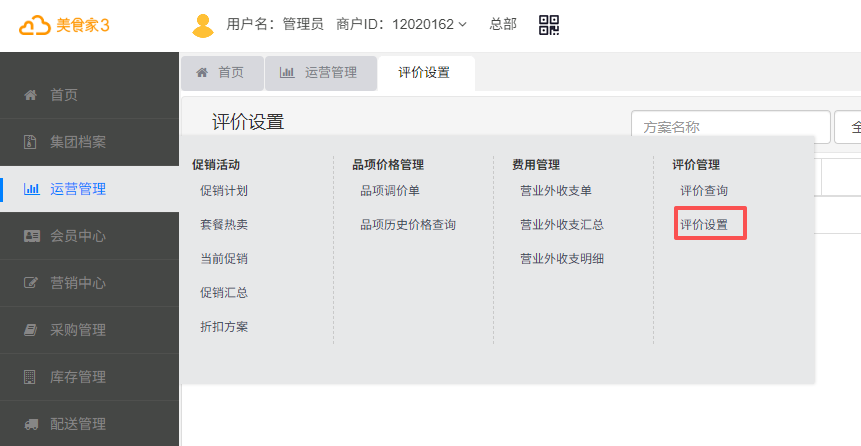This screenshot has width=861, height=446.
Task: Open 营业外收支汇总 link
Action: click(561, 225)
